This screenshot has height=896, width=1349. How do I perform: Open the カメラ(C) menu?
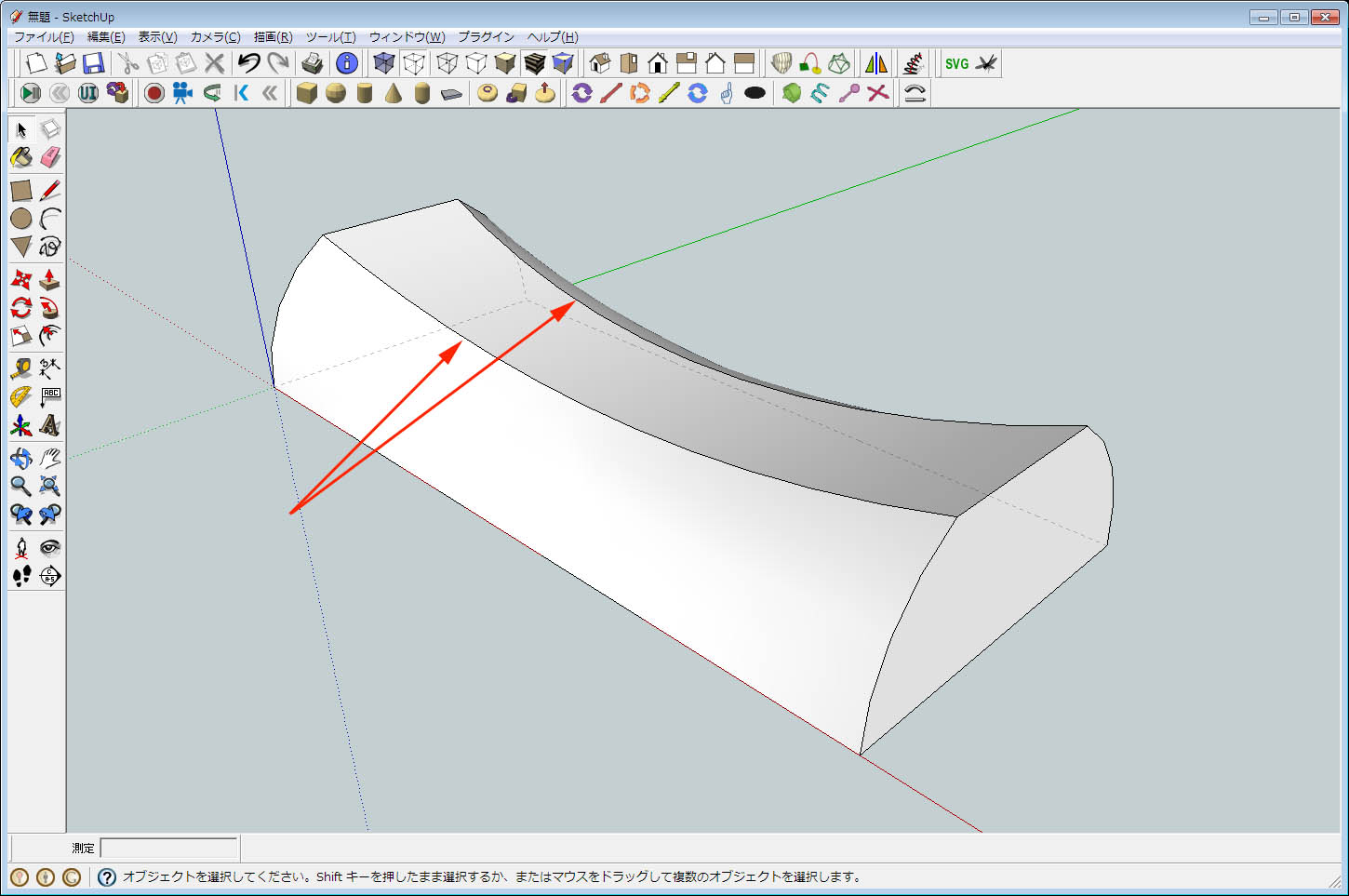[216, 37]
